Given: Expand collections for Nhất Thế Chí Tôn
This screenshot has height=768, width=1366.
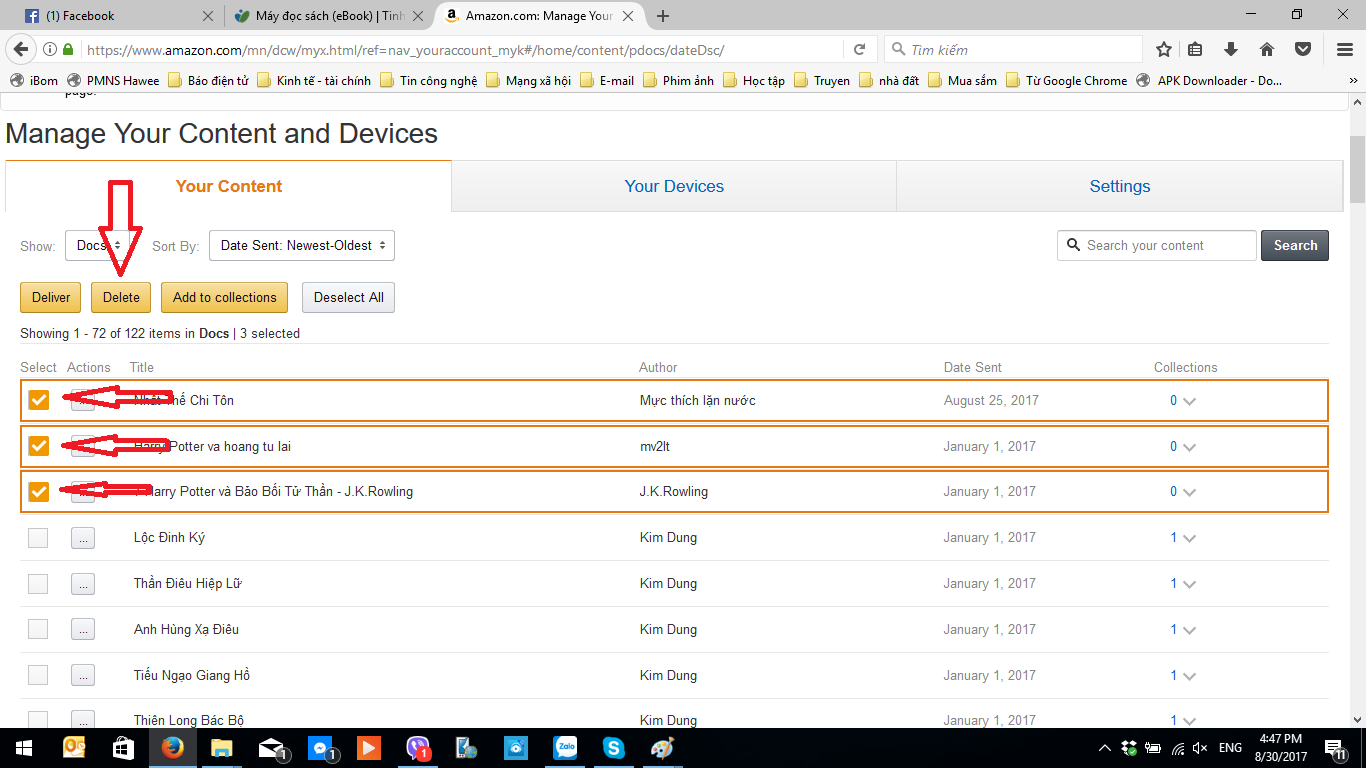Looking at the screenshot, I should coord(1189,401).
